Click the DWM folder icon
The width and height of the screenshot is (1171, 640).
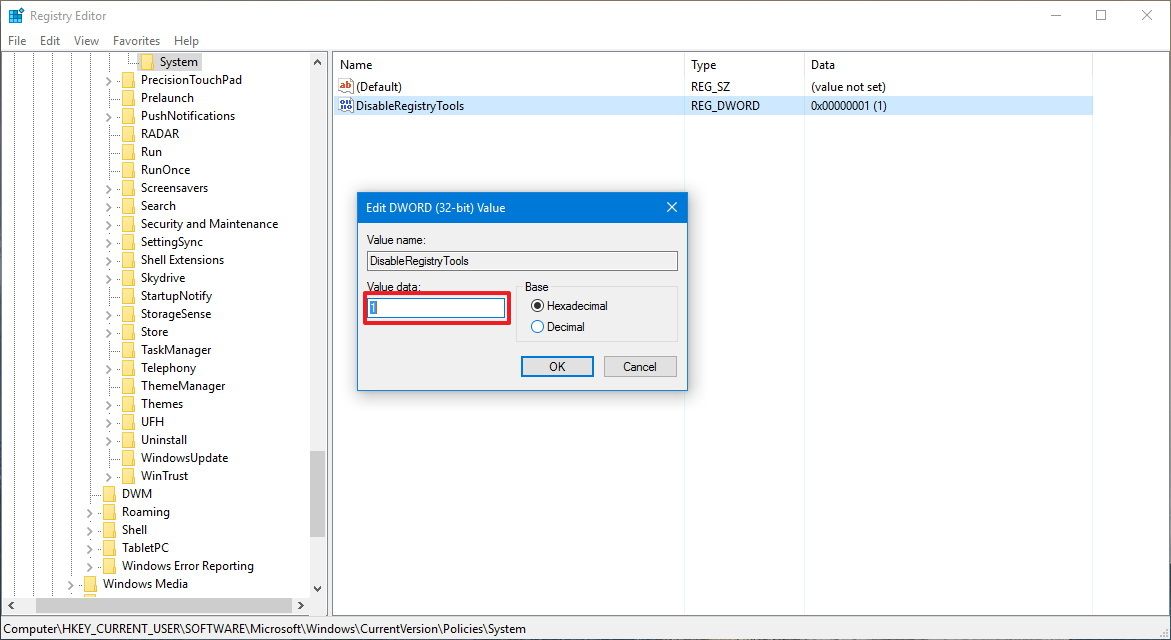click(112, 493)
